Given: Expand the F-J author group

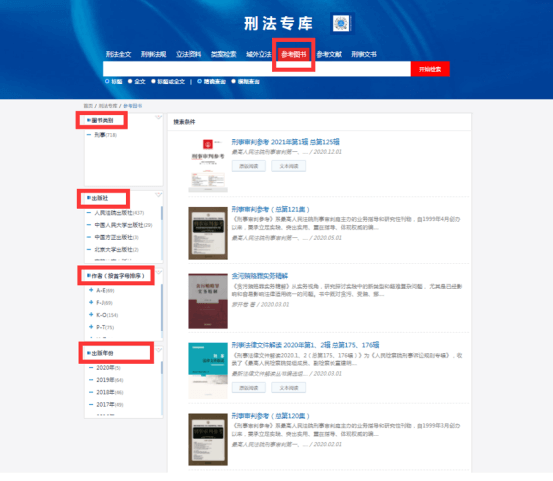Looking at the screenshot, I should pos(91,302).
